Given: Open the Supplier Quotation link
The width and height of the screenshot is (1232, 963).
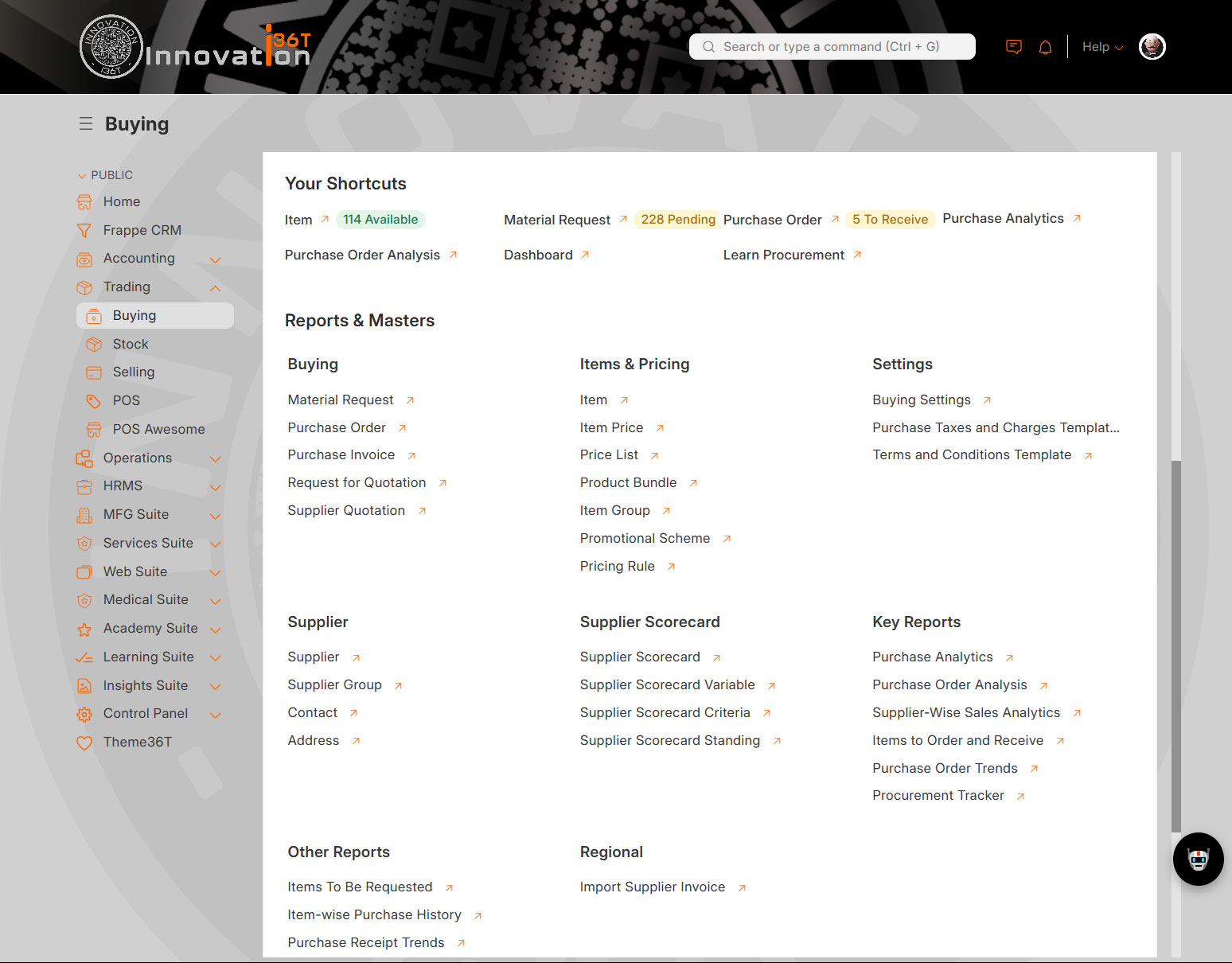Looking at the screenshot, I should pyautogui.click(x=346, y=510).
